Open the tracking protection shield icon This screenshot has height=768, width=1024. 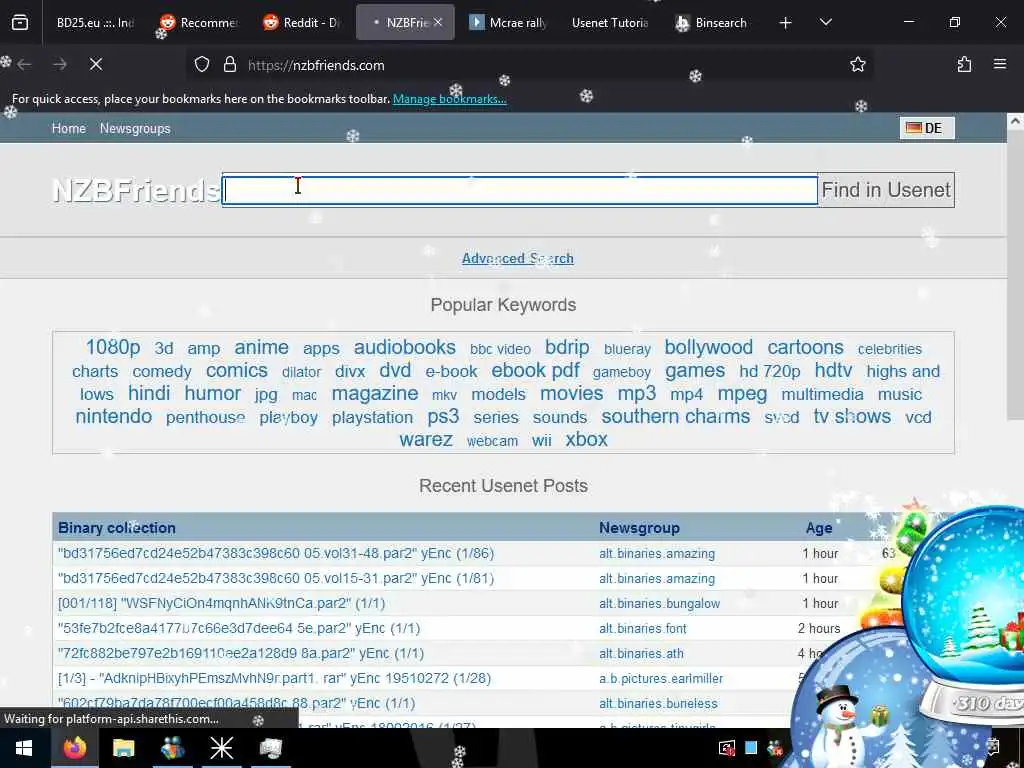tap(202, 65)
